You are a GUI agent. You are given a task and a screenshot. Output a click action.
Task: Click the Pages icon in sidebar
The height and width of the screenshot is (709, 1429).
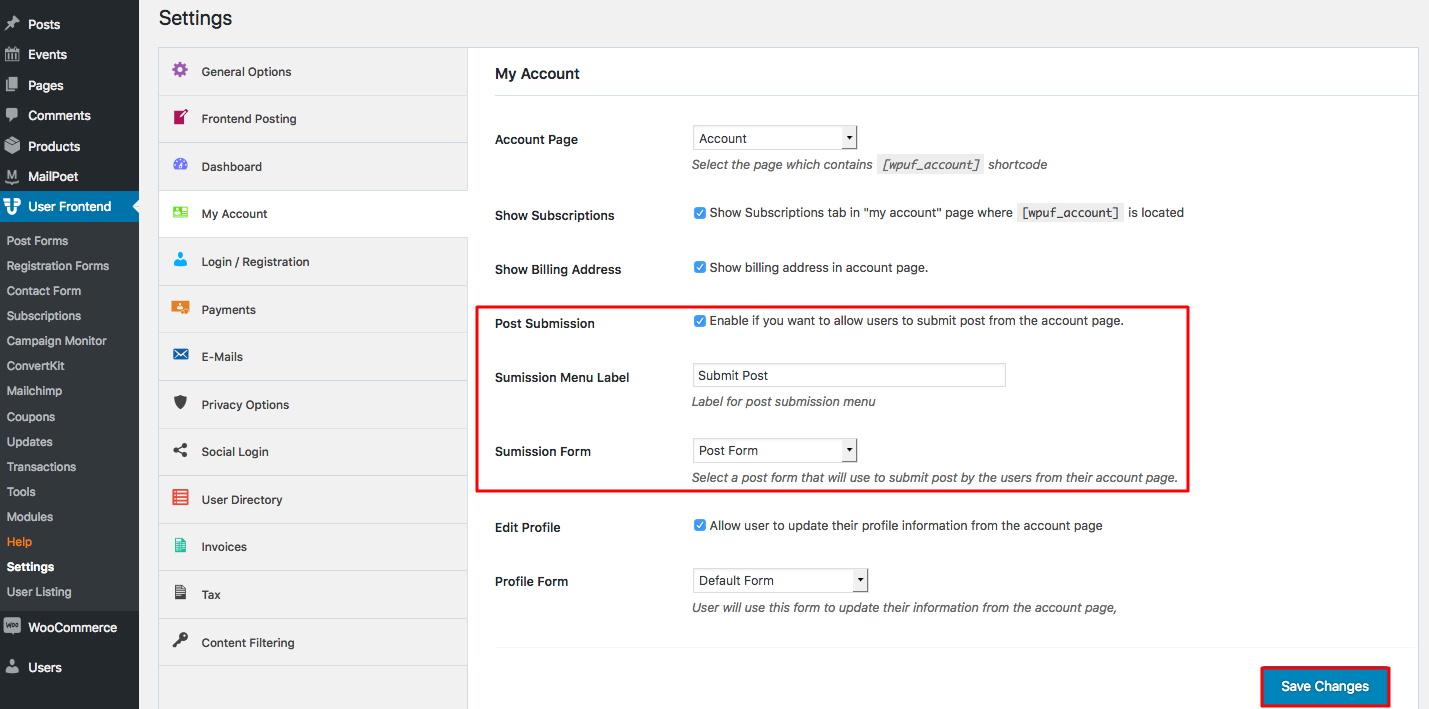(12, 85)
